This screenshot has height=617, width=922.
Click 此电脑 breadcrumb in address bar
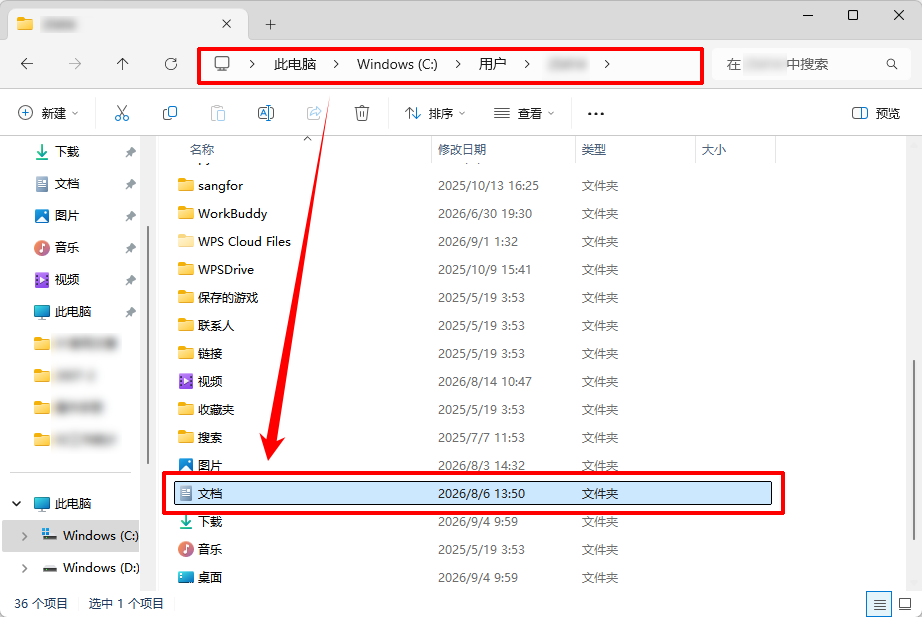point(295,64)
